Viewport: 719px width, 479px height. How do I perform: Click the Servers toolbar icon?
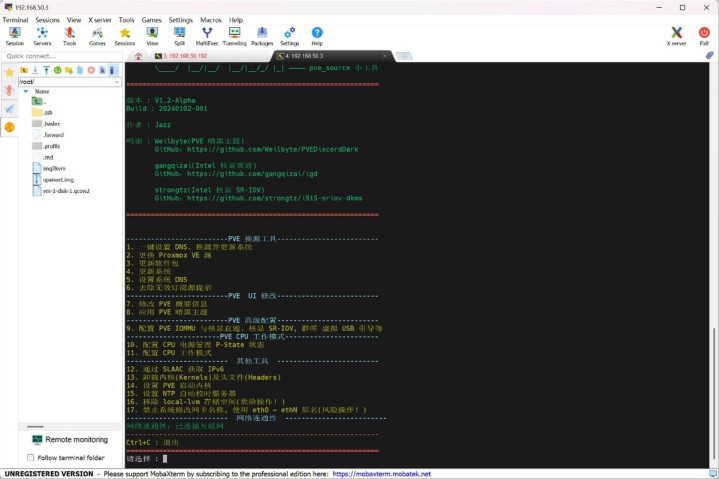(42, 36)
